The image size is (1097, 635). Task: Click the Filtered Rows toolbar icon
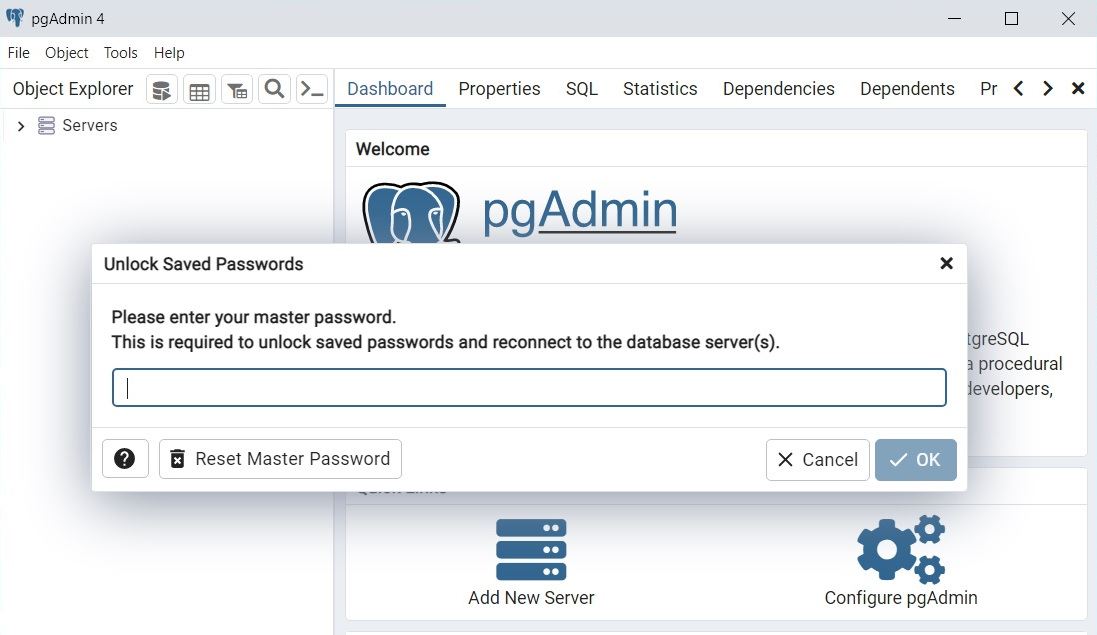tap(237, 90)
